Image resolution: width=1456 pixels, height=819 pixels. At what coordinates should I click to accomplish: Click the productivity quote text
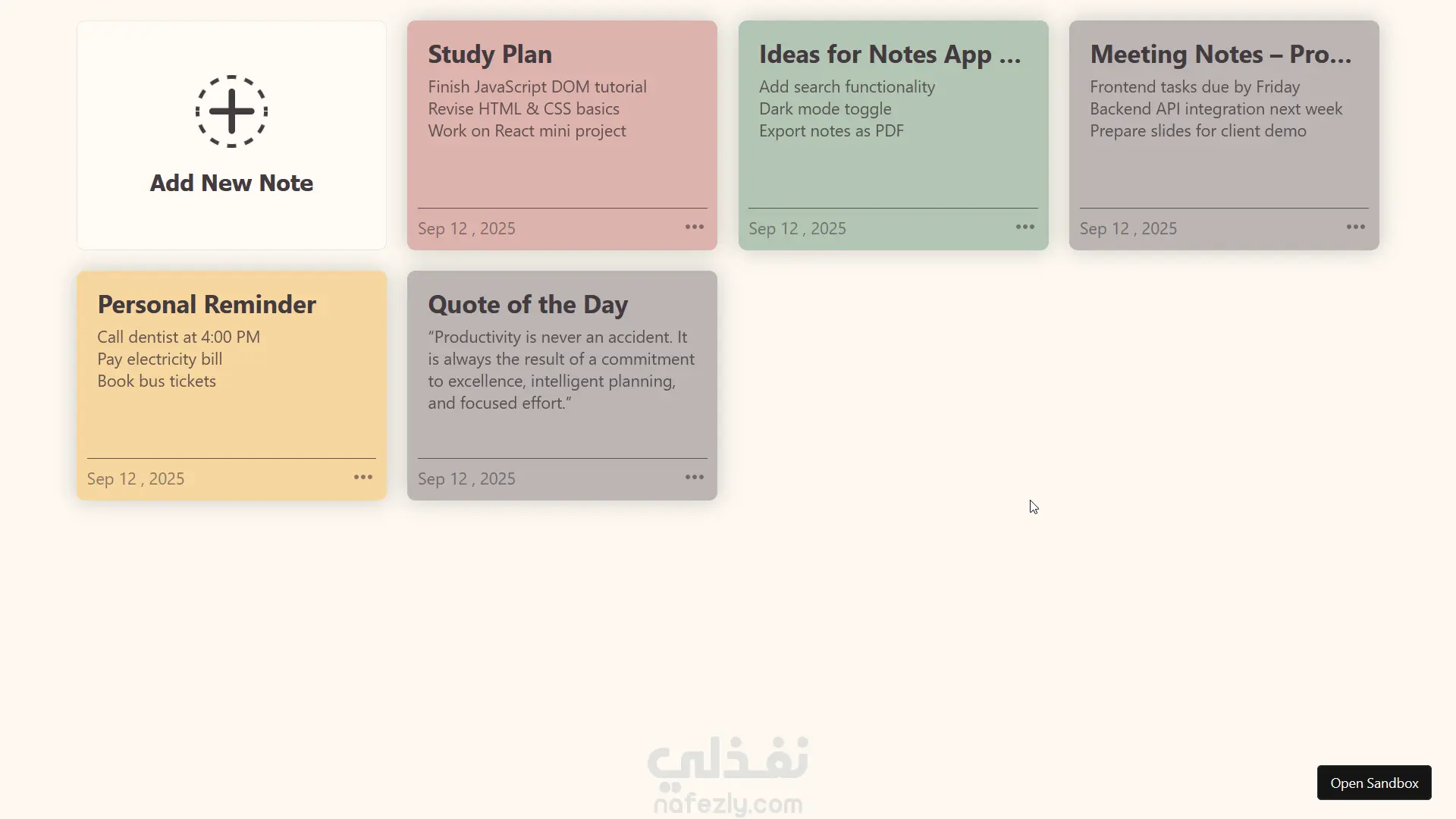pyautogui.click(x=560, y=370)
